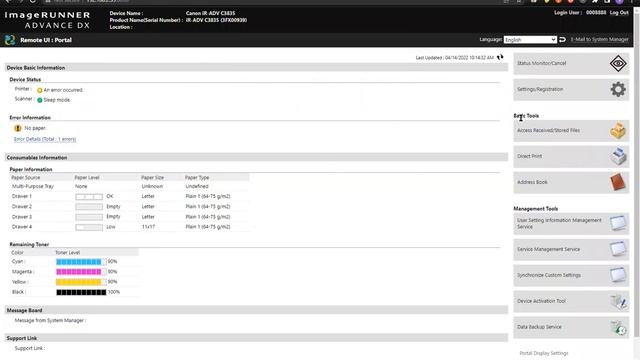
Task: Open Data Backup Service
Action: [x=571, y=327]
